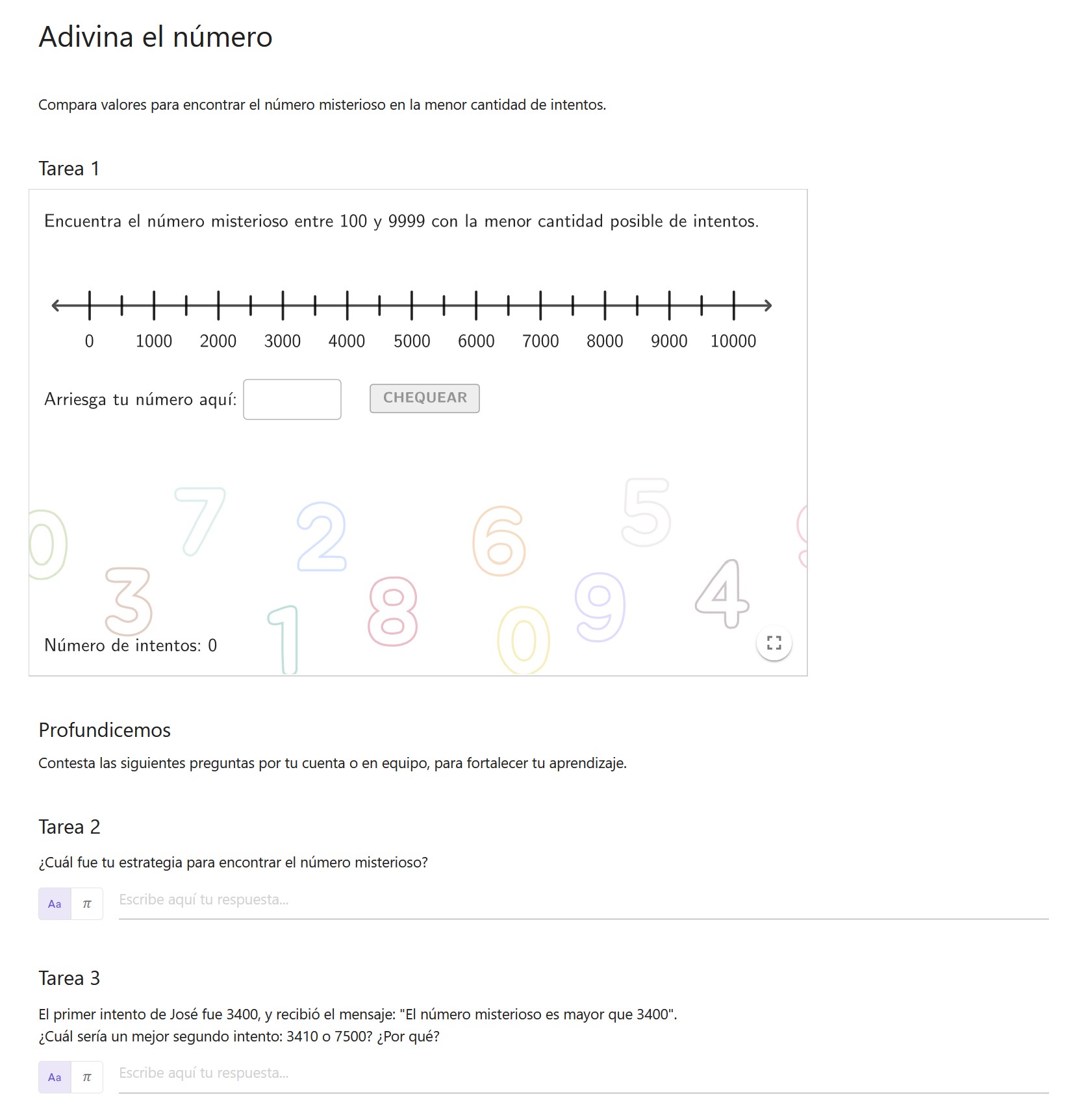1086x1120 pixels.
Task: Click the 3000 label on number line
Action: [x=283, y=341]
